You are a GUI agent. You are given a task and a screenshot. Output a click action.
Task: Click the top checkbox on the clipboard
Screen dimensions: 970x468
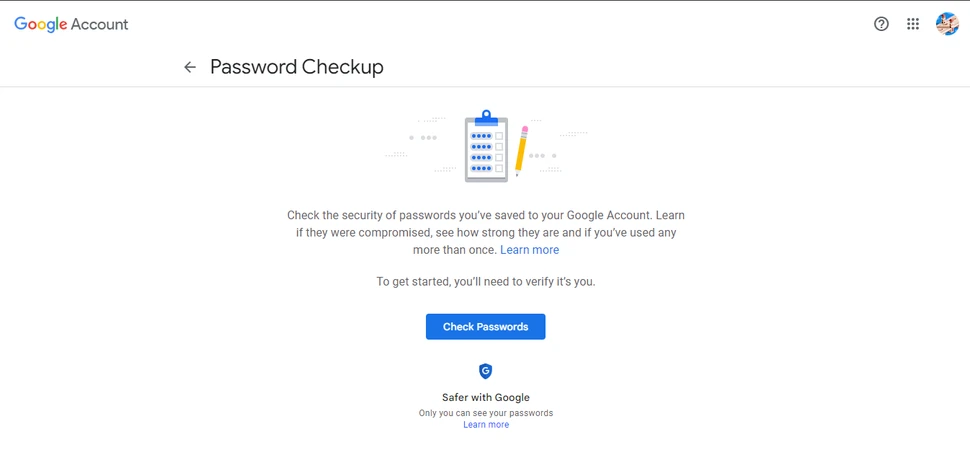pos(499,135)
